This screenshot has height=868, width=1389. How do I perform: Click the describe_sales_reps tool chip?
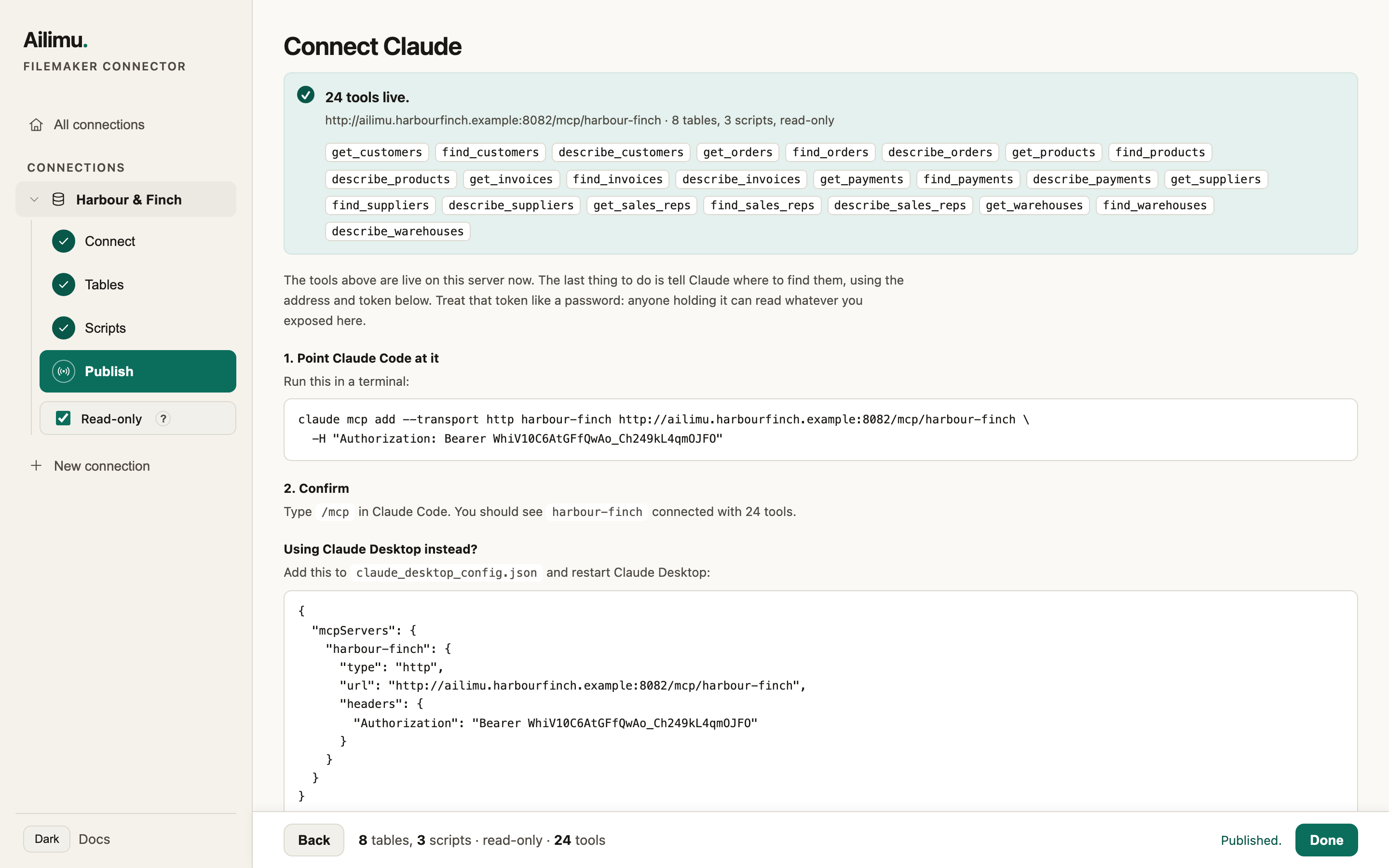coord(900,205)
